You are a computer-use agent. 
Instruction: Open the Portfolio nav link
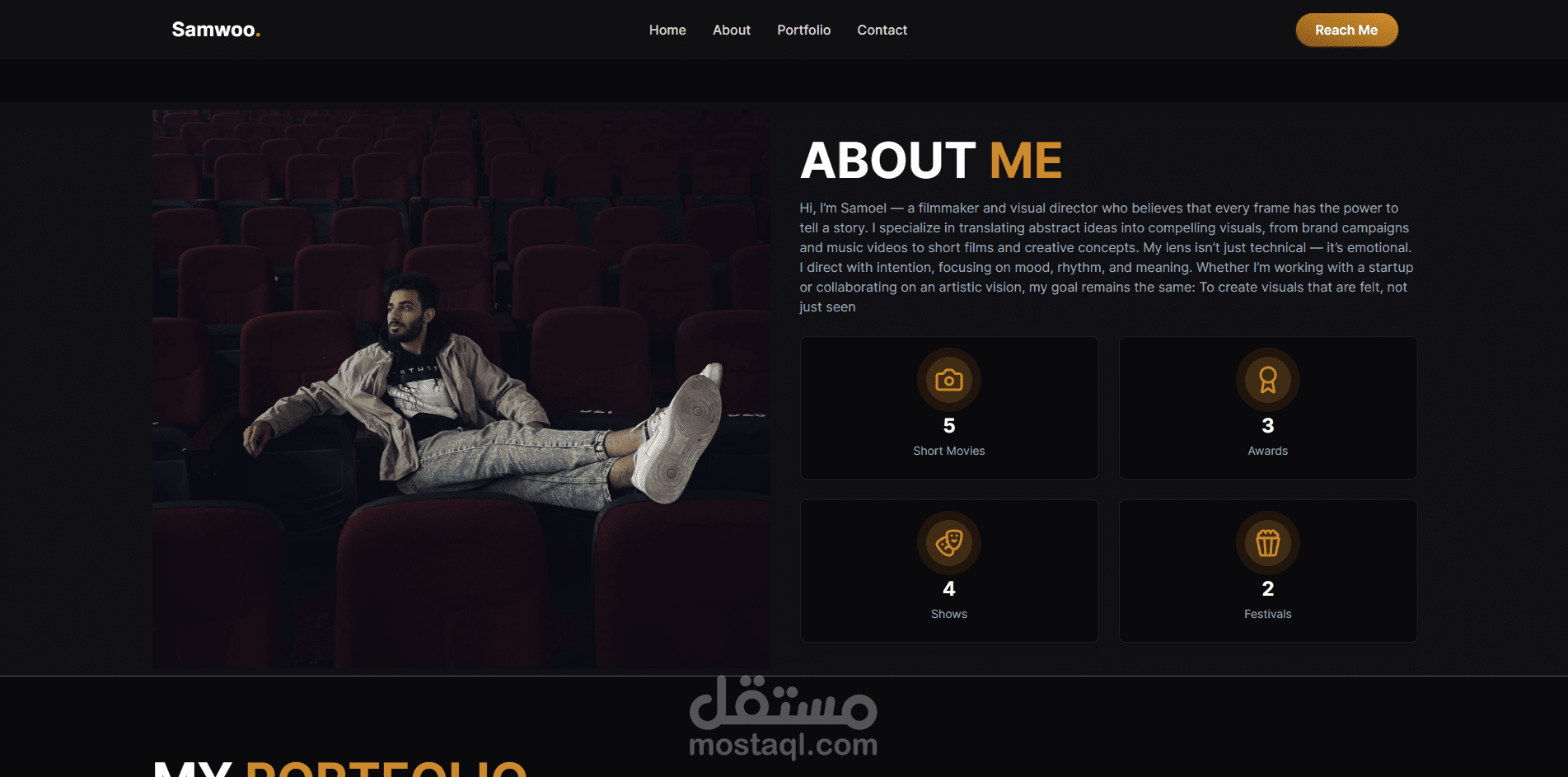coord(803,30)
